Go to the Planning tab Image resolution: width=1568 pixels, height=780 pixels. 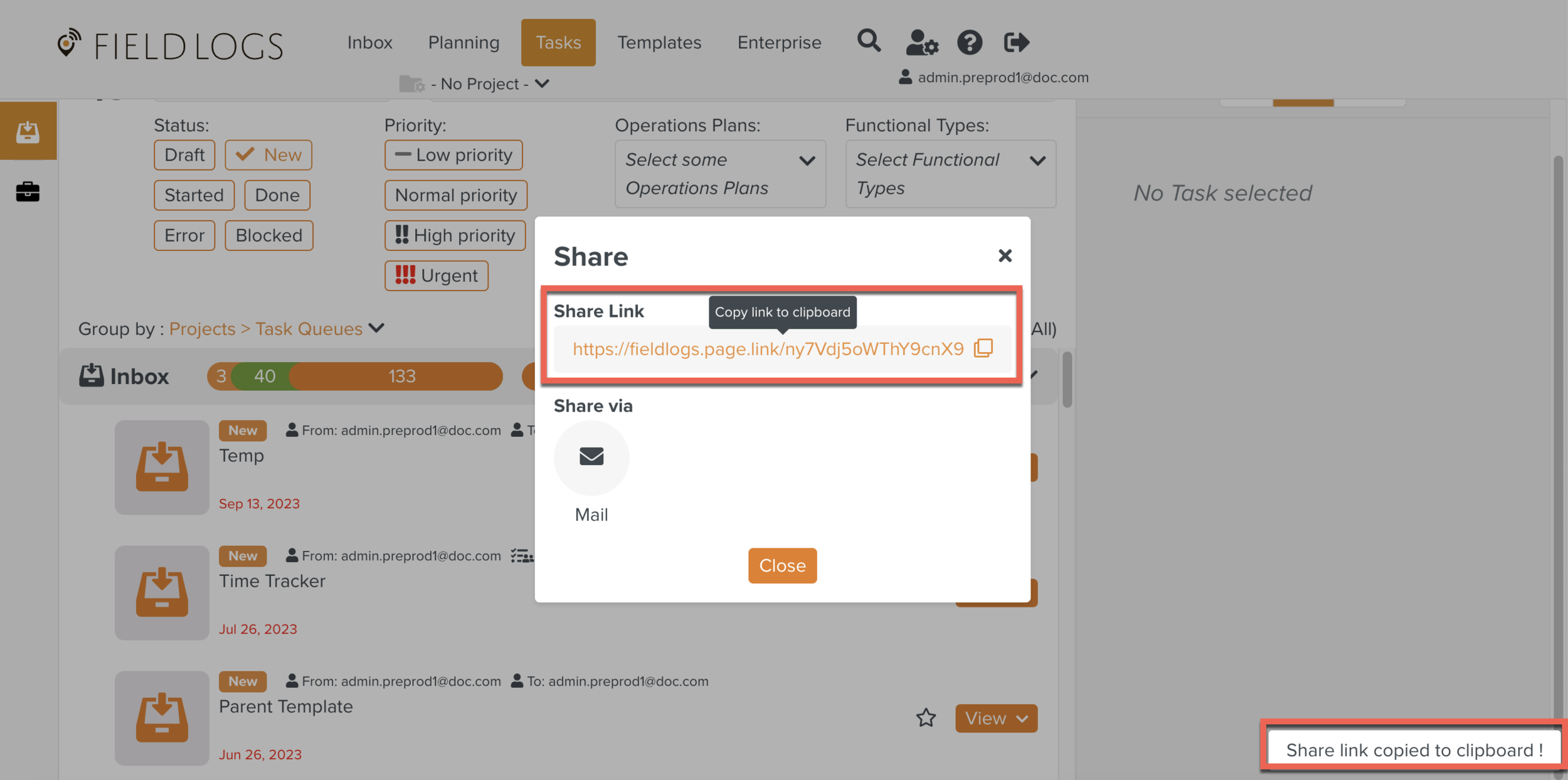tap(464, 43)
